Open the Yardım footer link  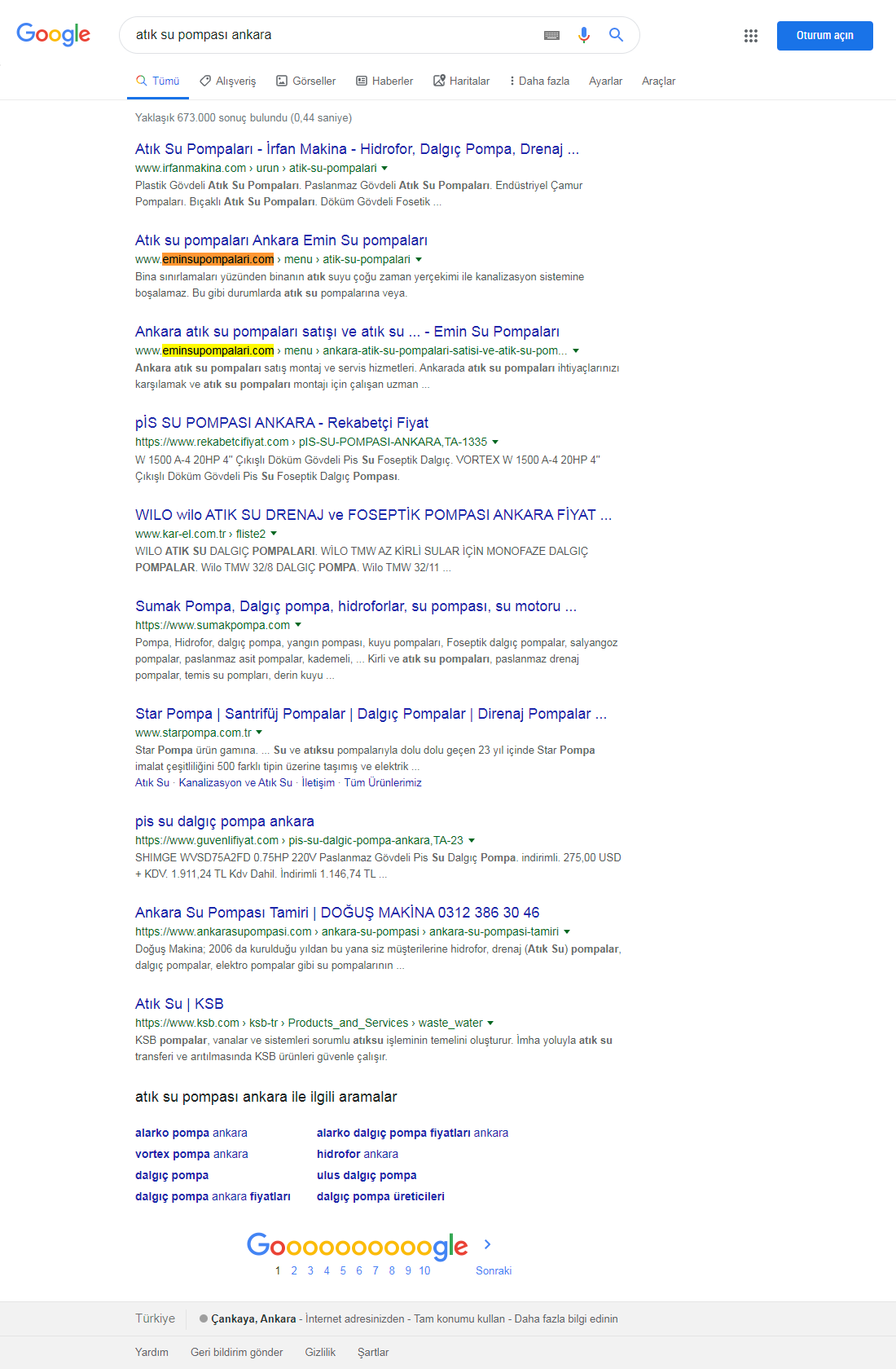coord(152,1352)
